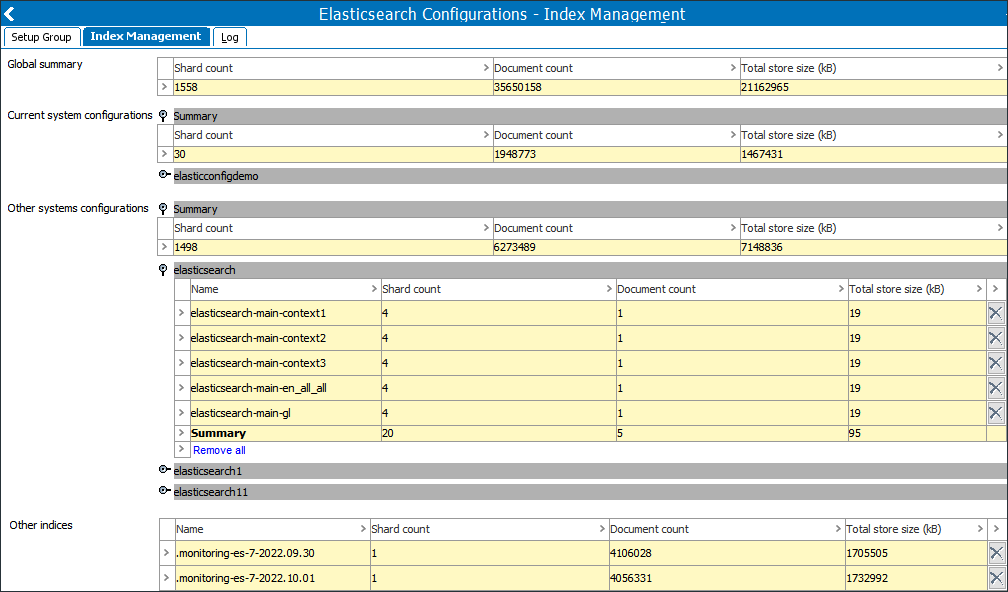Click Shard count header in Global summary table
The image size is (1008, 592).
[333, 68]
